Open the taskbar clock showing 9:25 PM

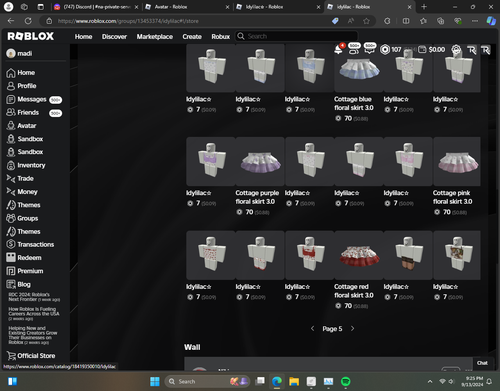[472, 381]
